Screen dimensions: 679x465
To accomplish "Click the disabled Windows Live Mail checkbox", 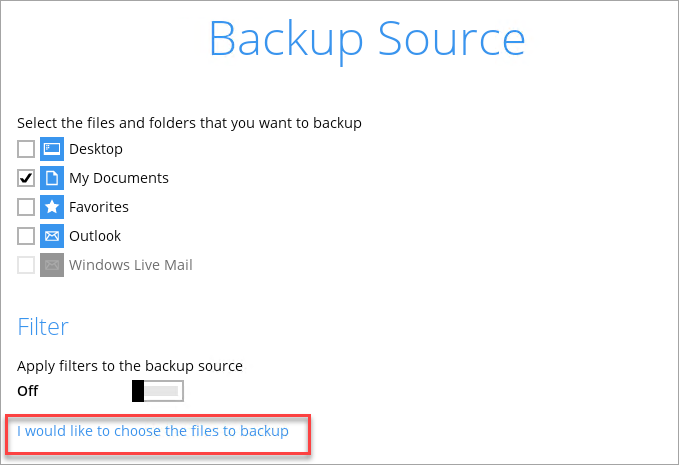I will pos(26,265).
